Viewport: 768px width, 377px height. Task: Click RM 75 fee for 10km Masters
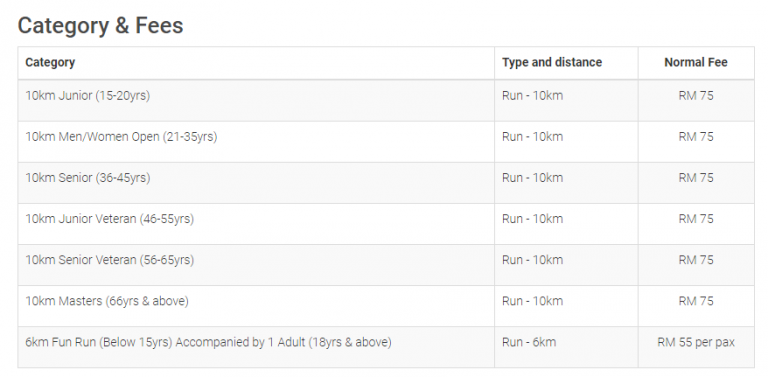point(696,301)
